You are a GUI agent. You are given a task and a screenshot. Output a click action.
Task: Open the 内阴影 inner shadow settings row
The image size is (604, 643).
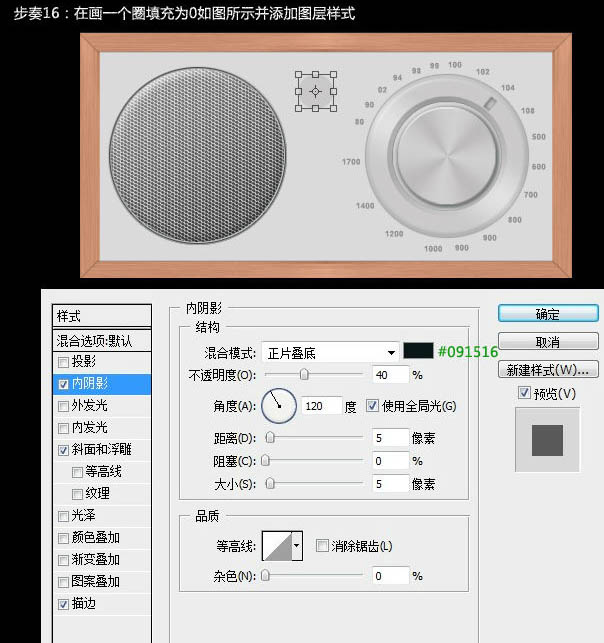click(102, 384)
